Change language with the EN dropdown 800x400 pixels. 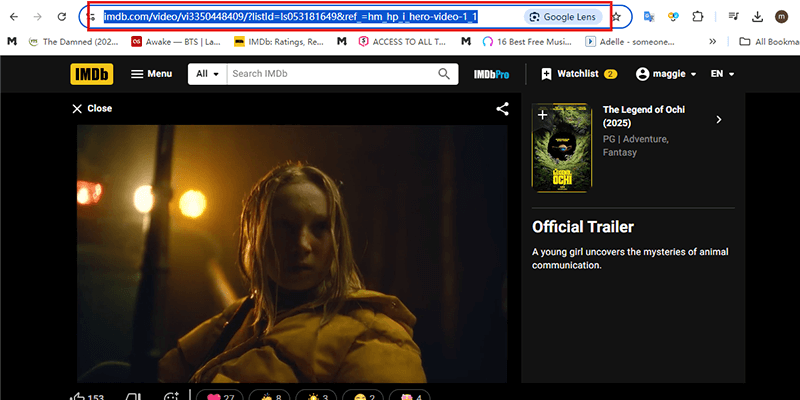[x=722, y=74]
